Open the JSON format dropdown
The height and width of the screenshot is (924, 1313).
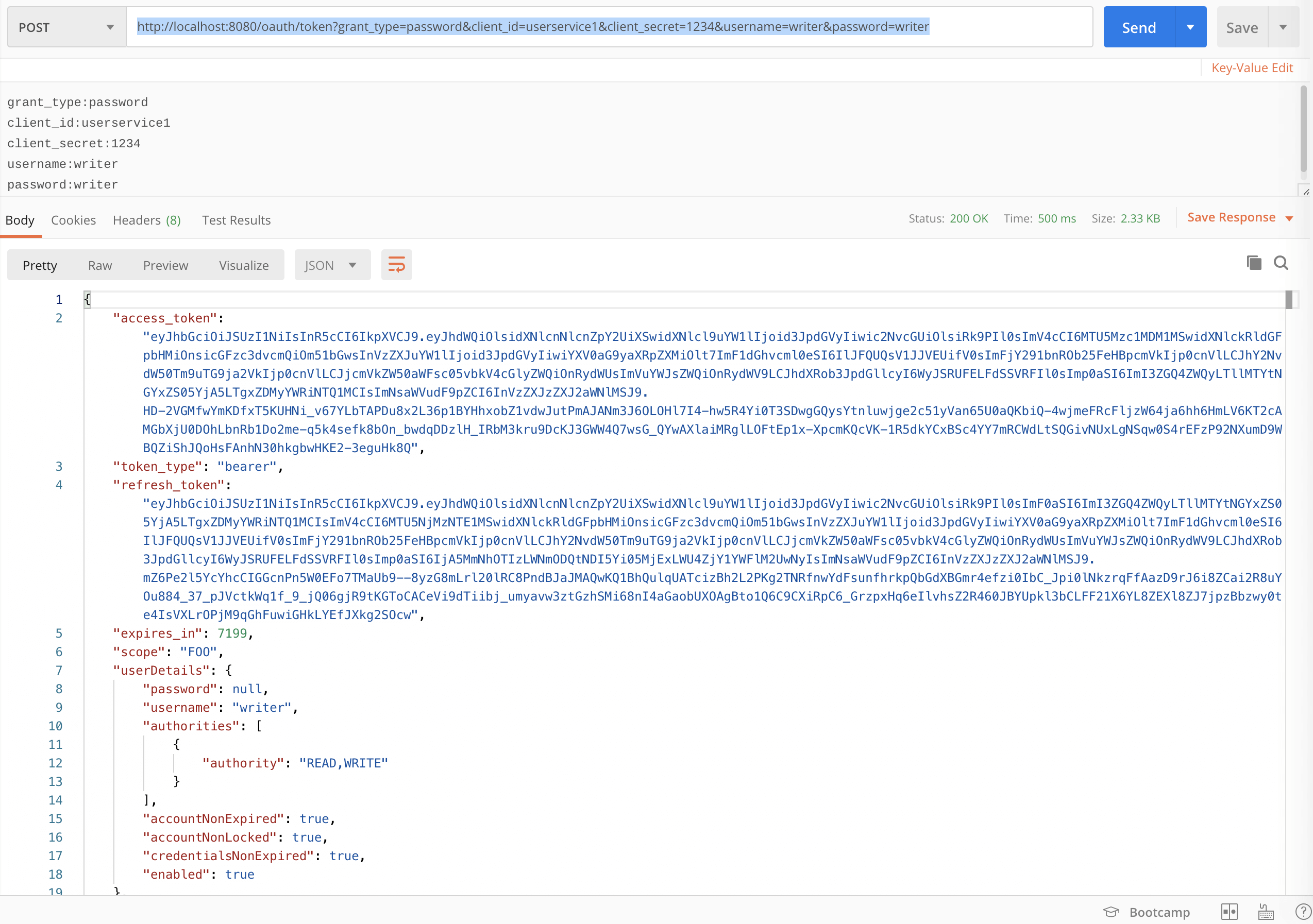pos(331,265)
